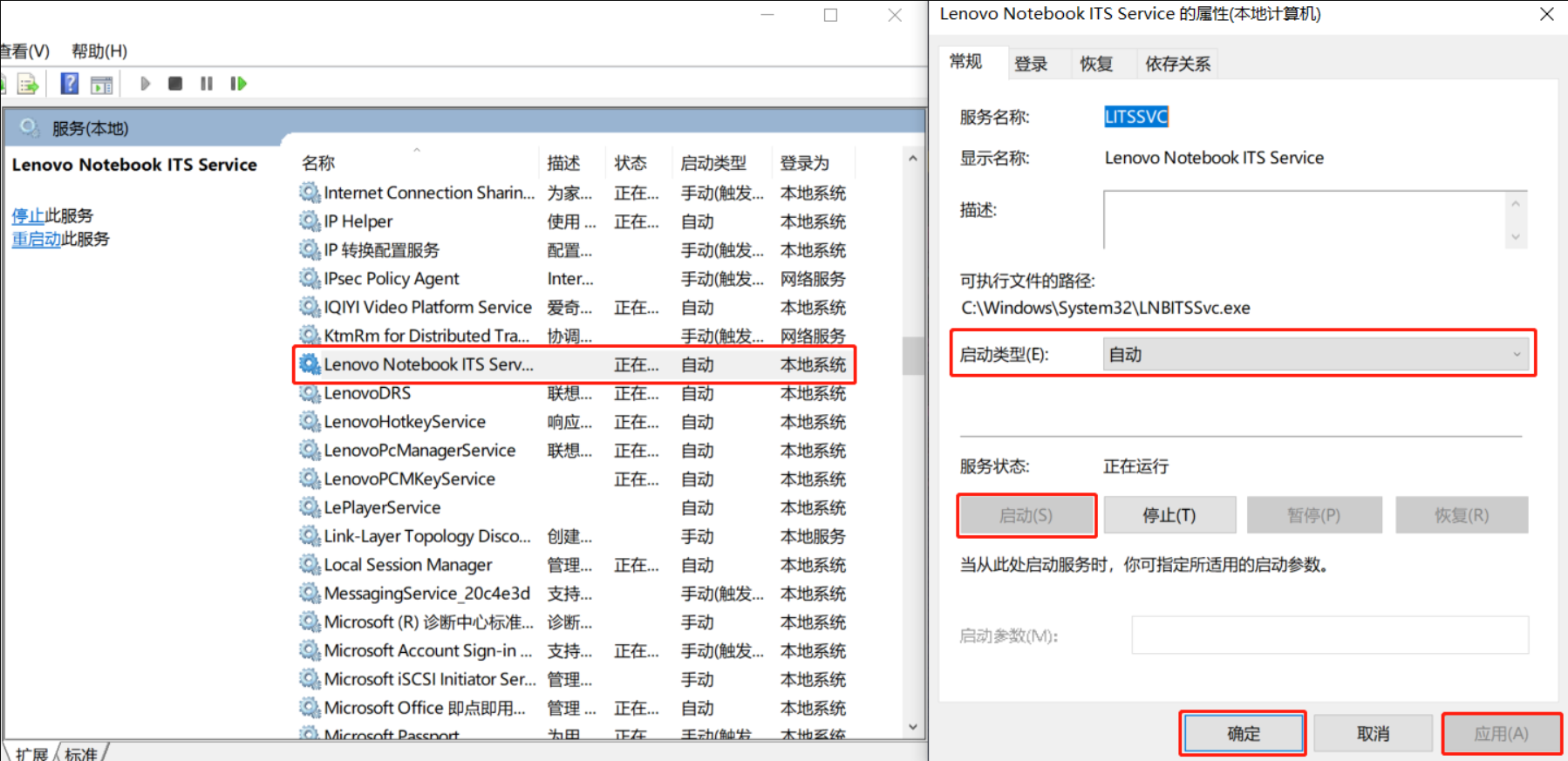Viewport: 1568px width, 761px height.
Task: Click the 确定 button
Action: click(1244, 734)
